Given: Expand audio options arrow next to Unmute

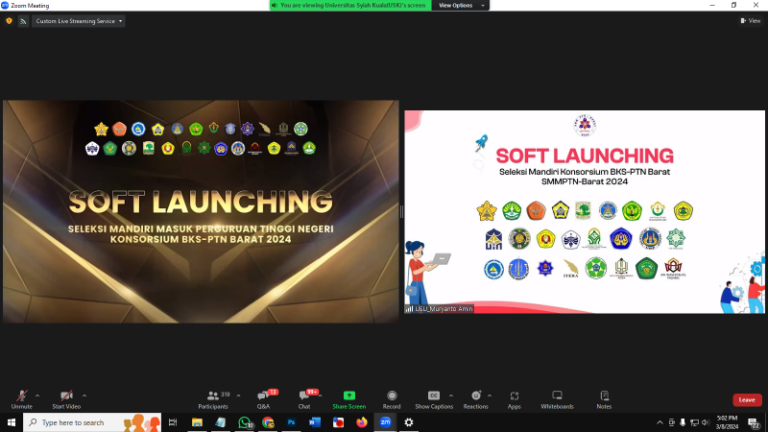Looking at the screenshot, I should [x=37, y=396].
